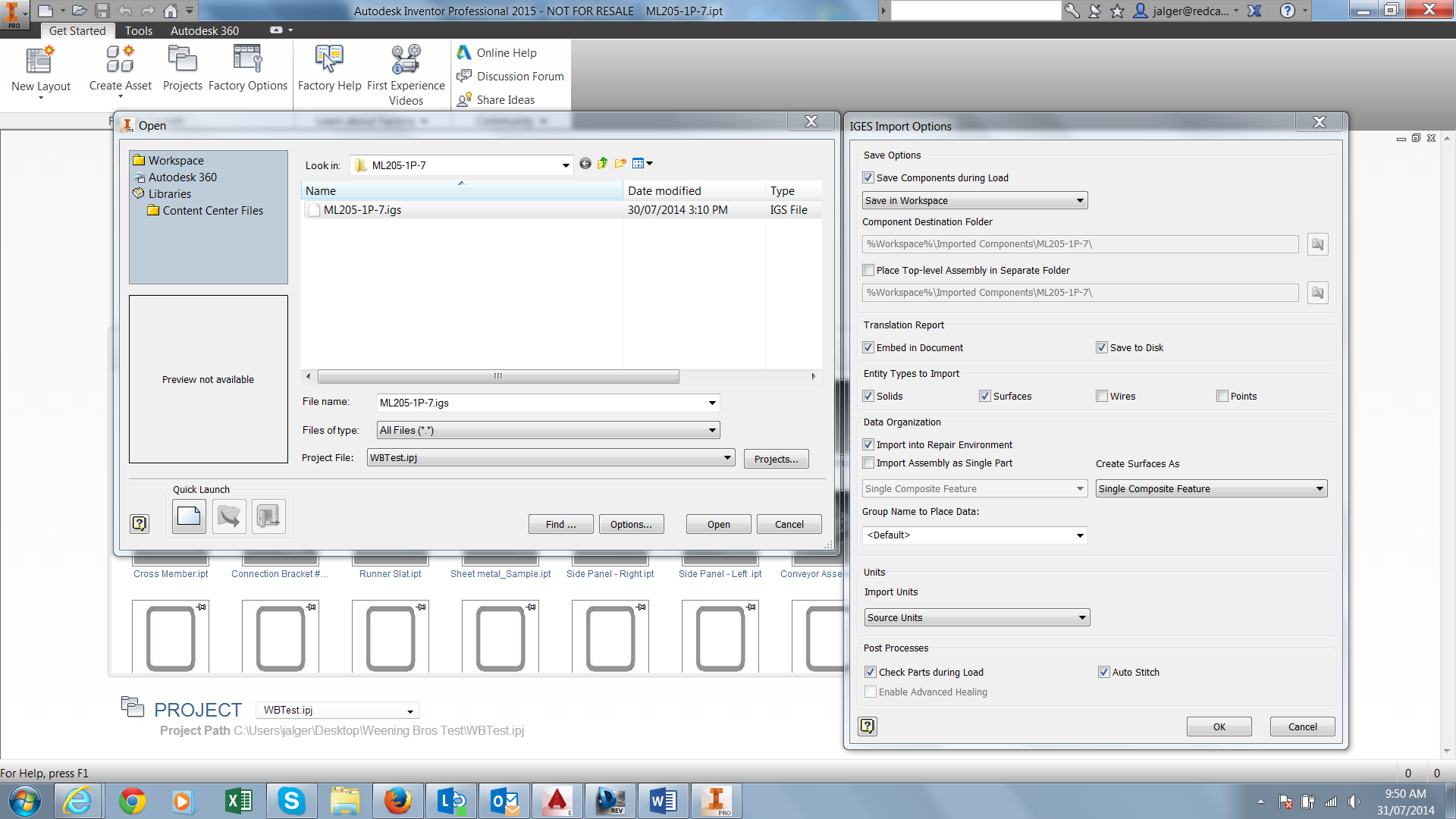Select Content Center Files folder
The image size is (1456, 819).
[x=212, y=211]
